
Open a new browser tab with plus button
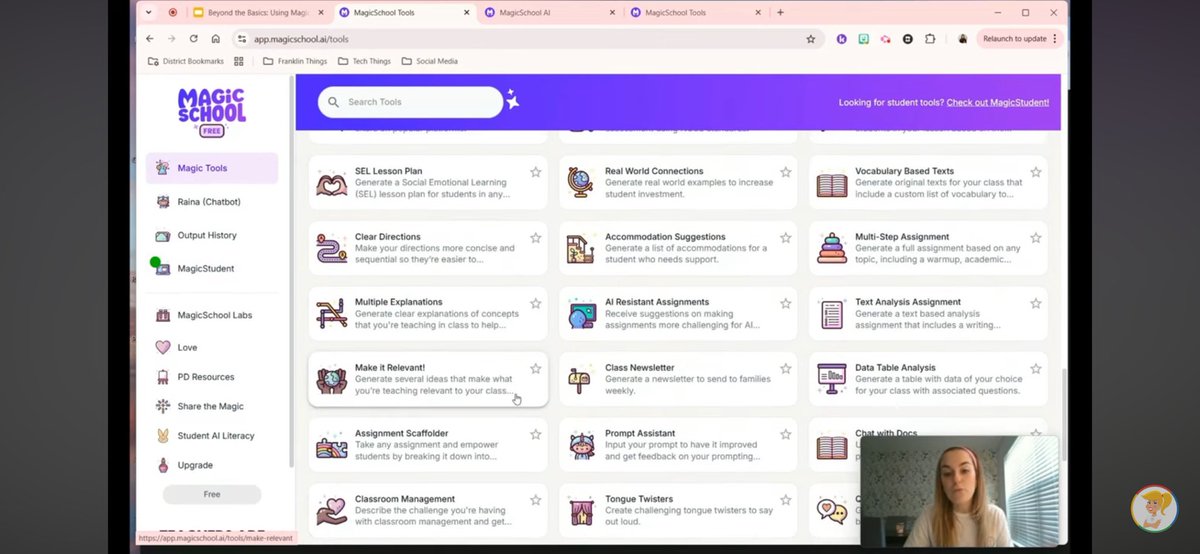click(780, 13)
